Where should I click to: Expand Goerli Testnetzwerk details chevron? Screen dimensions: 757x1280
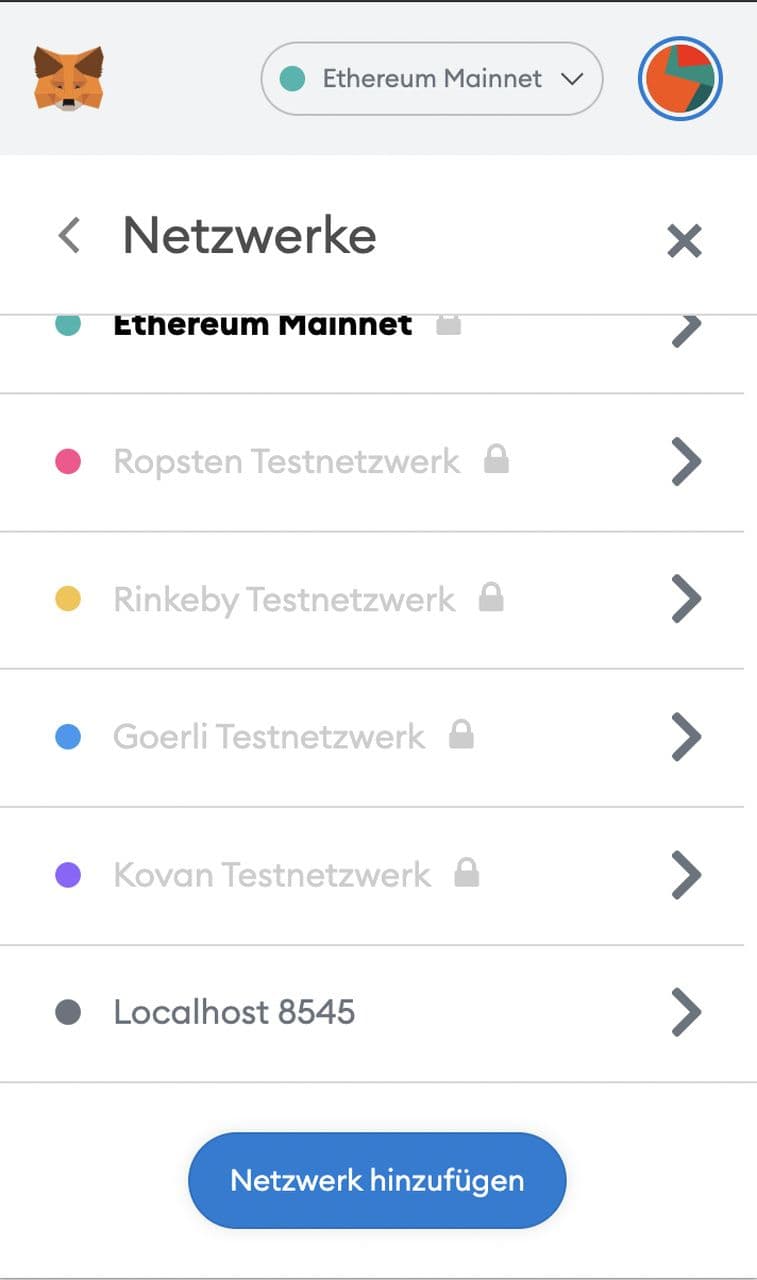[686, 737]
